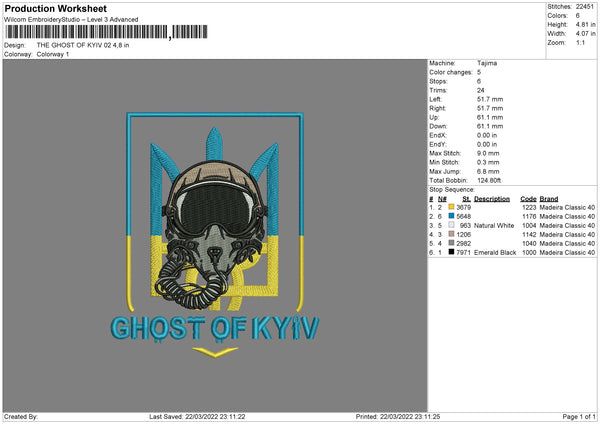The image size is (600, 424).
Task: Click stitch count 7971 in stop 6
Action: click(x=464, y=253)
